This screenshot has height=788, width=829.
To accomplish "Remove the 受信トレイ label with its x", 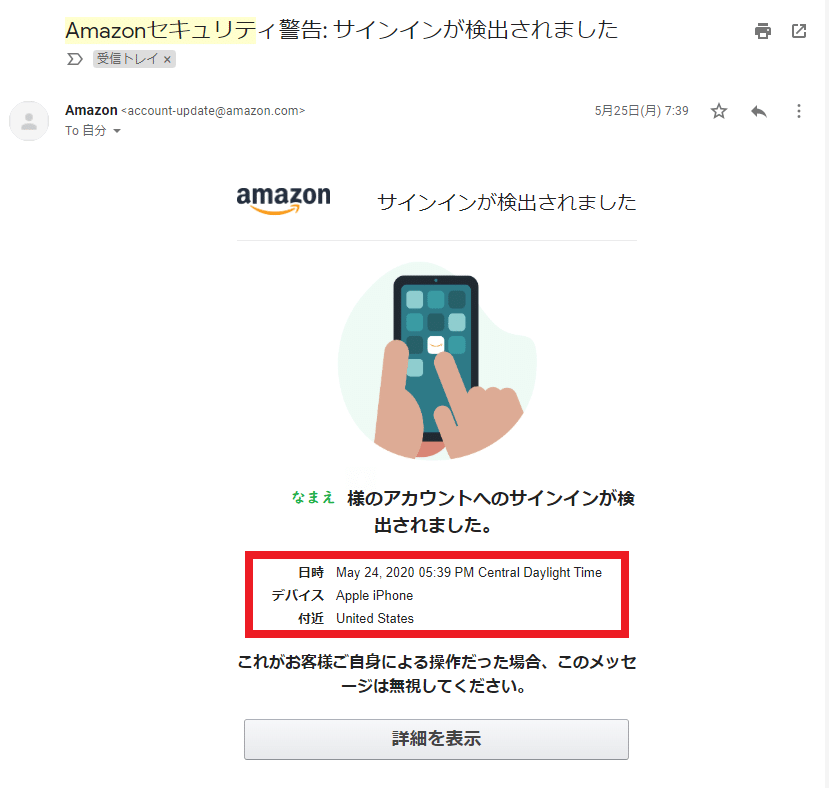I will click(x=167, y=59).
